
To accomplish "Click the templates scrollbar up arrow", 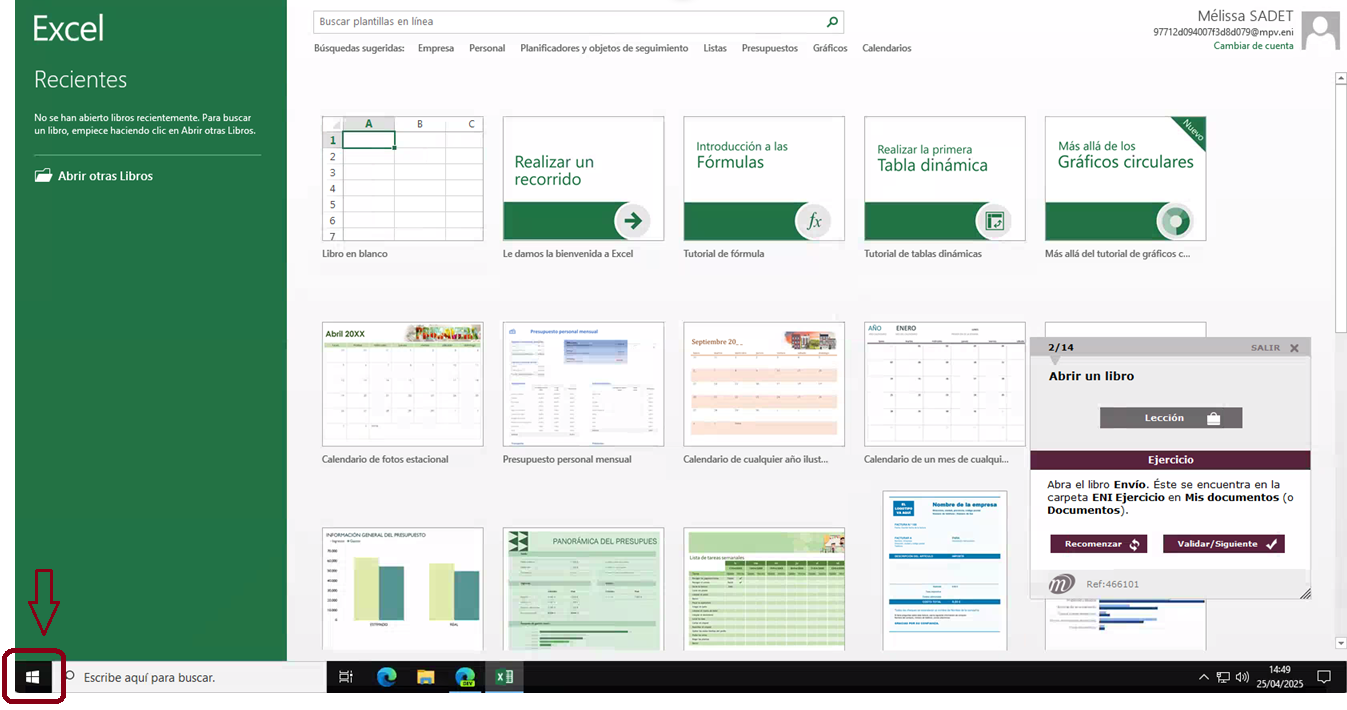I will coord(1340,77).
